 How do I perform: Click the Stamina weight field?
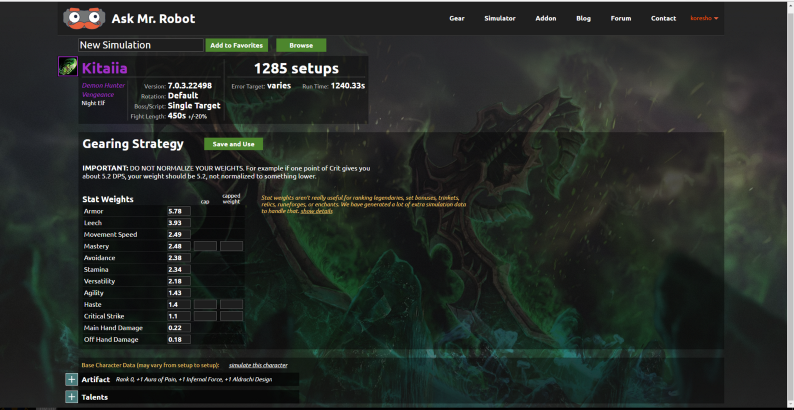click(179, 269)
